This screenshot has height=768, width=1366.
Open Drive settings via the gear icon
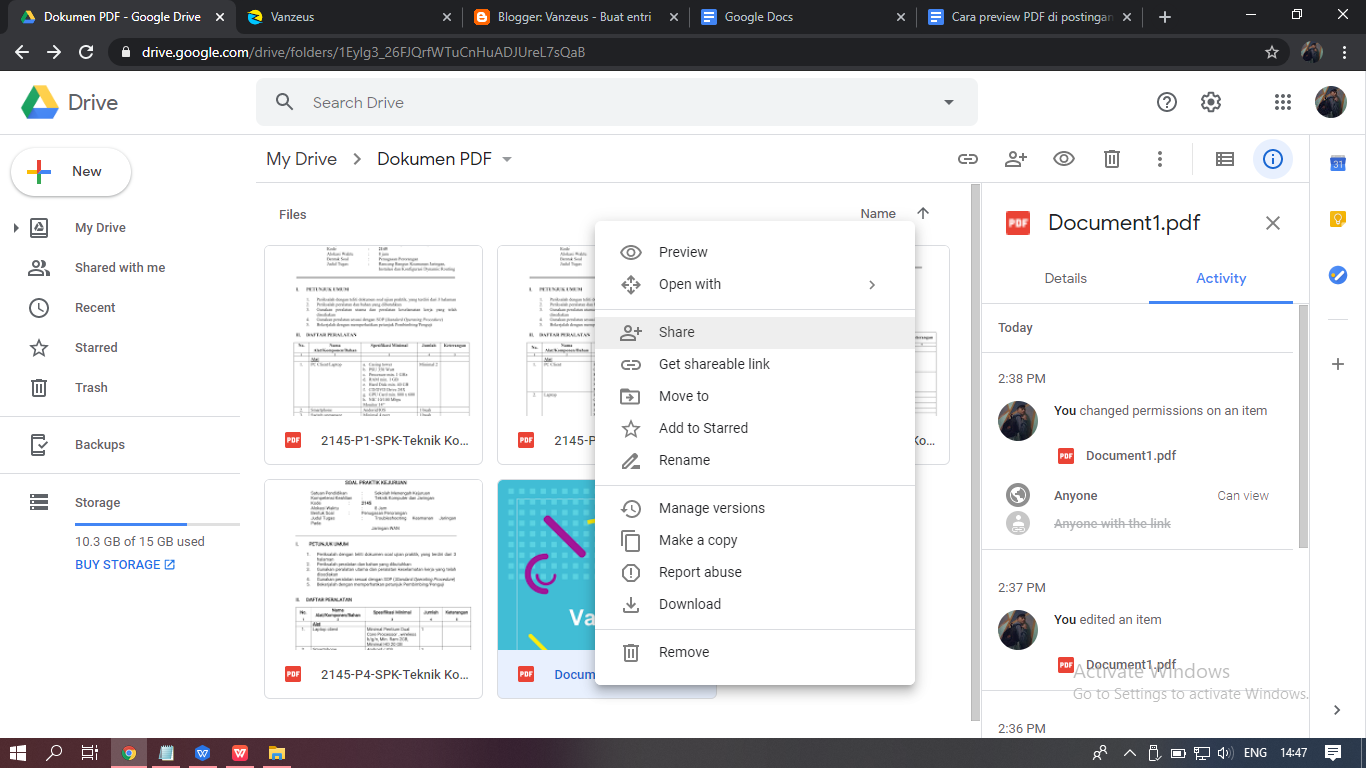(x=1210, y=102)
